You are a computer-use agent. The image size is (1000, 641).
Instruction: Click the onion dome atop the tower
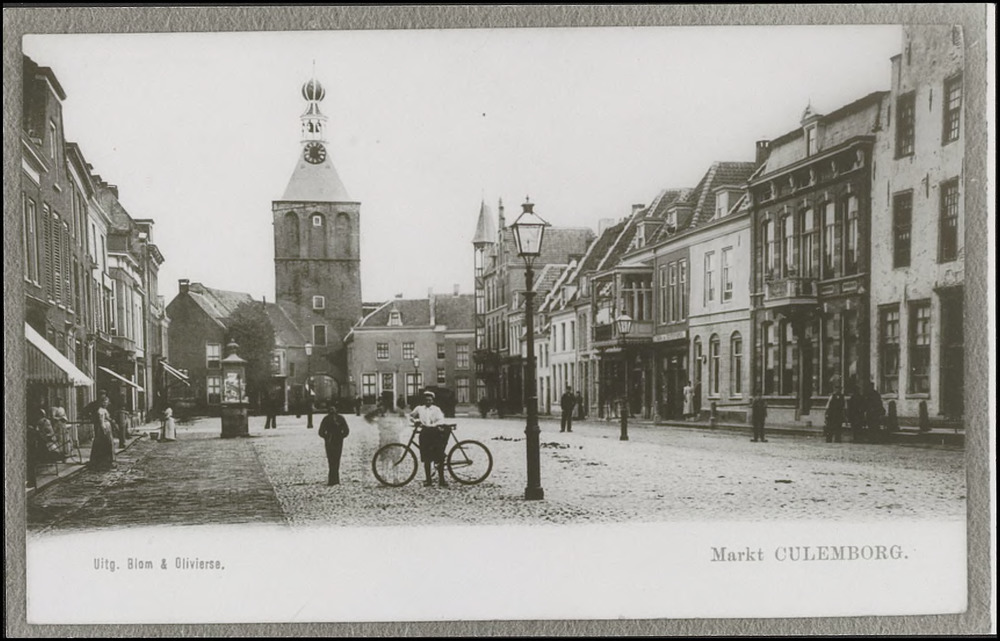tap(313, 90)
